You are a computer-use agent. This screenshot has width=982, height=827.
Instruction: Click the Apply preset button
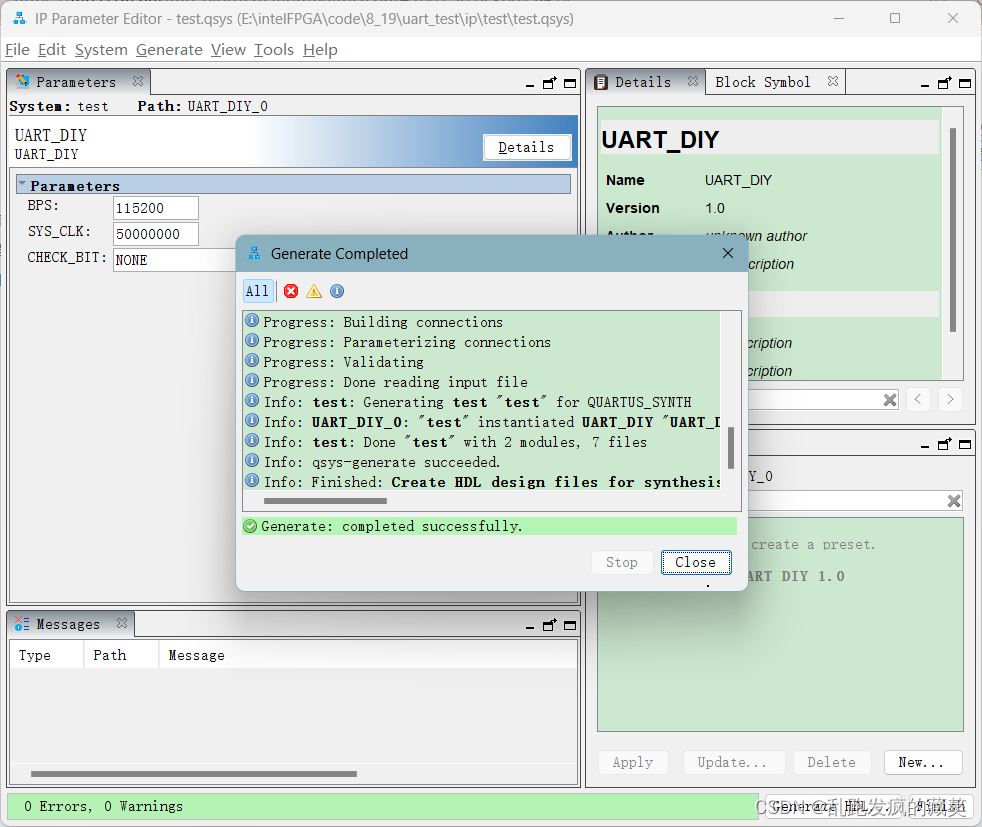(x=633, y=762)
